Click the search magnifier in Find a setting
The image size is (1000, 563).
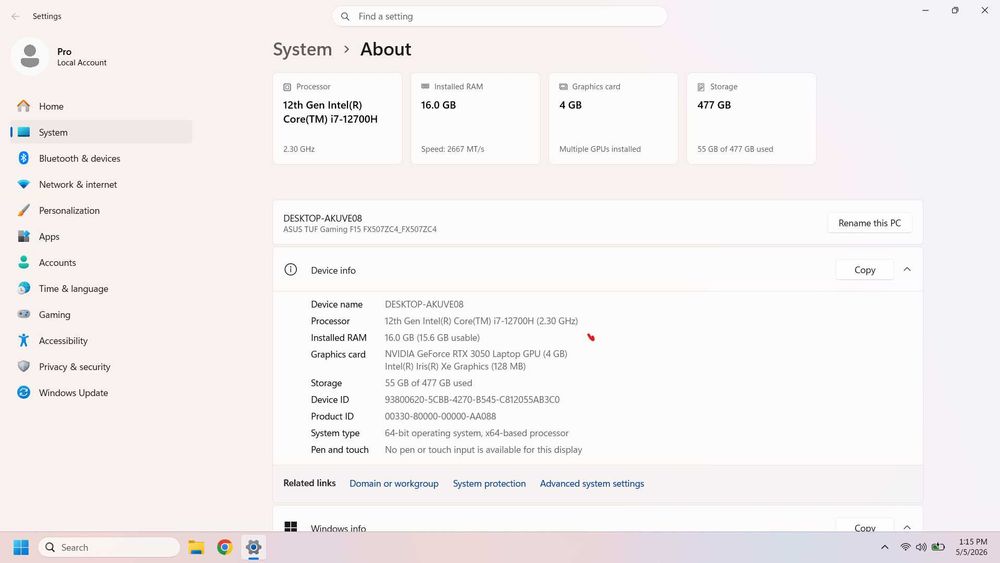tap(345, 17)
